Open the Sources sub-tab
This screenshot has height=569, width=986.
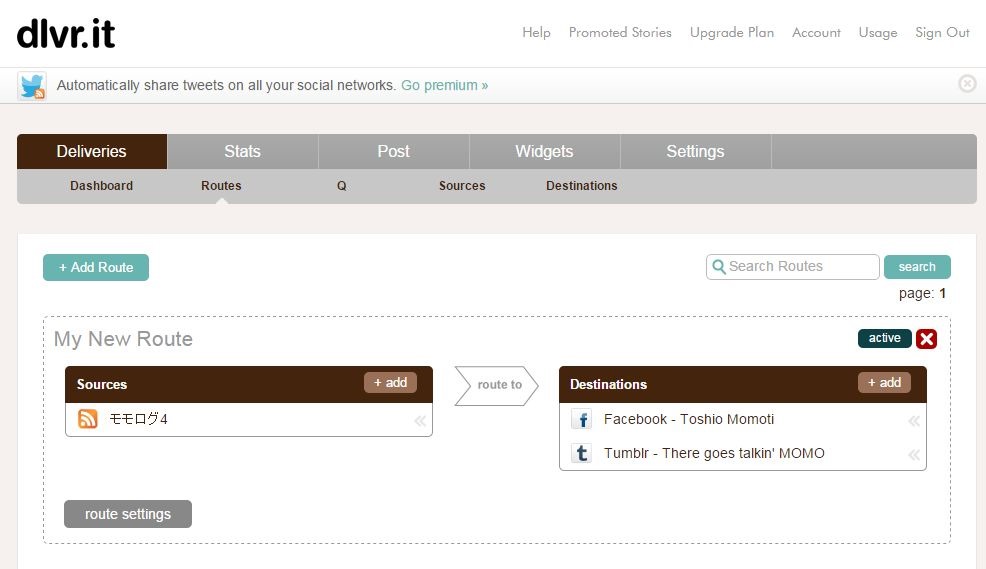click(x=462, y=186)
